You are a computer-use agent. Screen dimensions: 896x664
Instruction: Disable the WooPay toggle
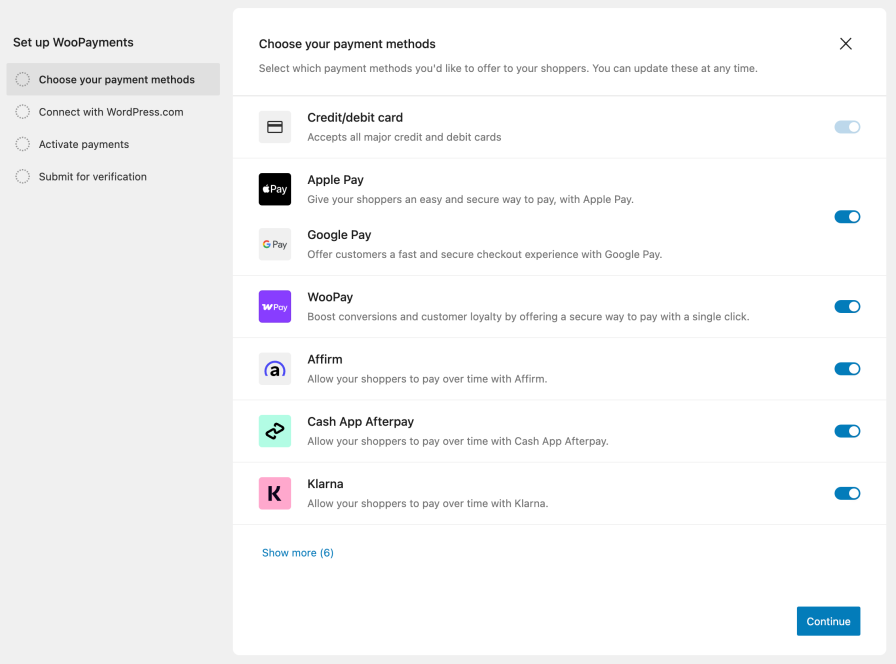point(847,307)
